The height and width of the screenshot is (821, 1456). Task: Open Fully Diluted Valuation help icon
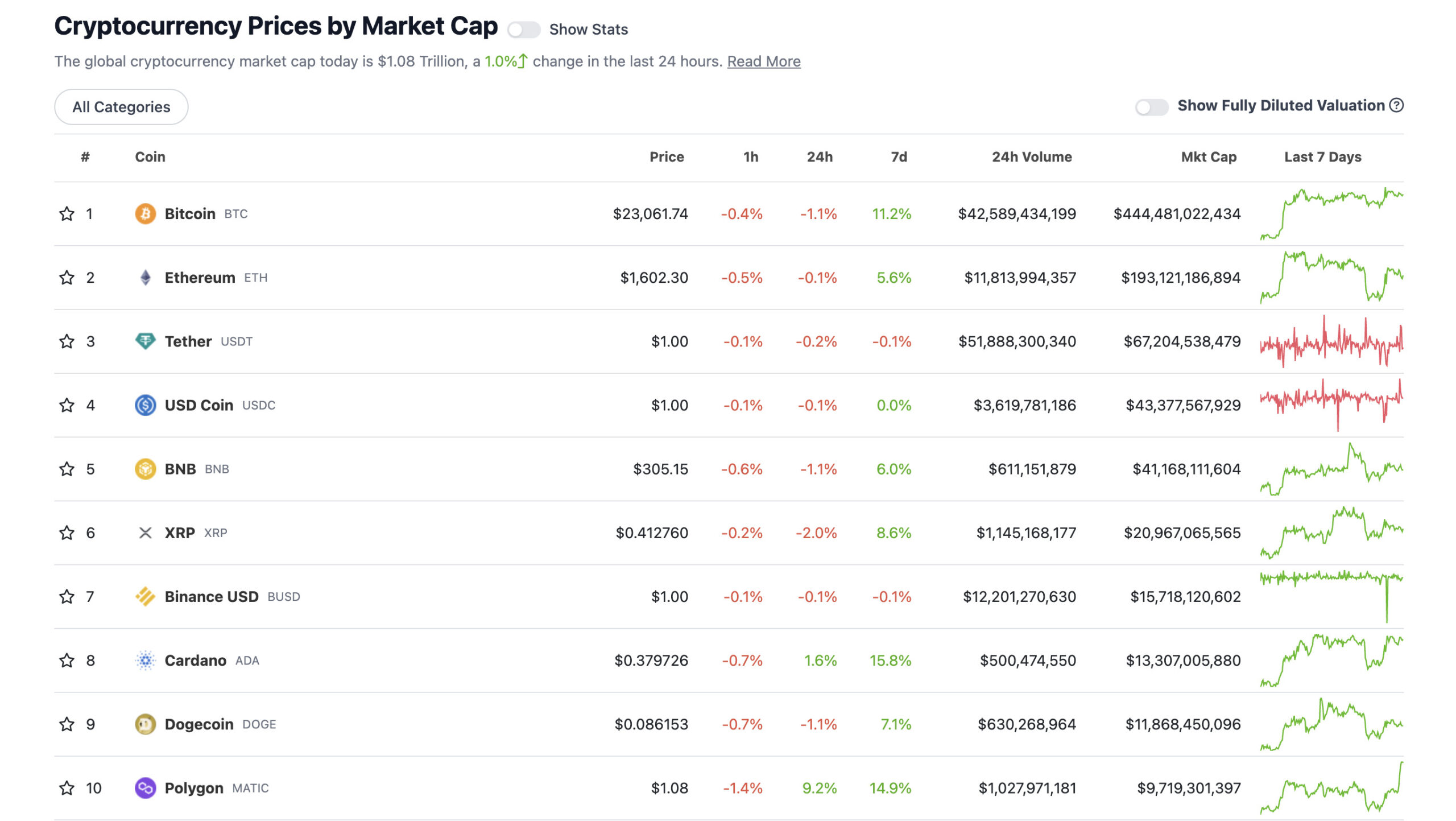(1396, 105)
